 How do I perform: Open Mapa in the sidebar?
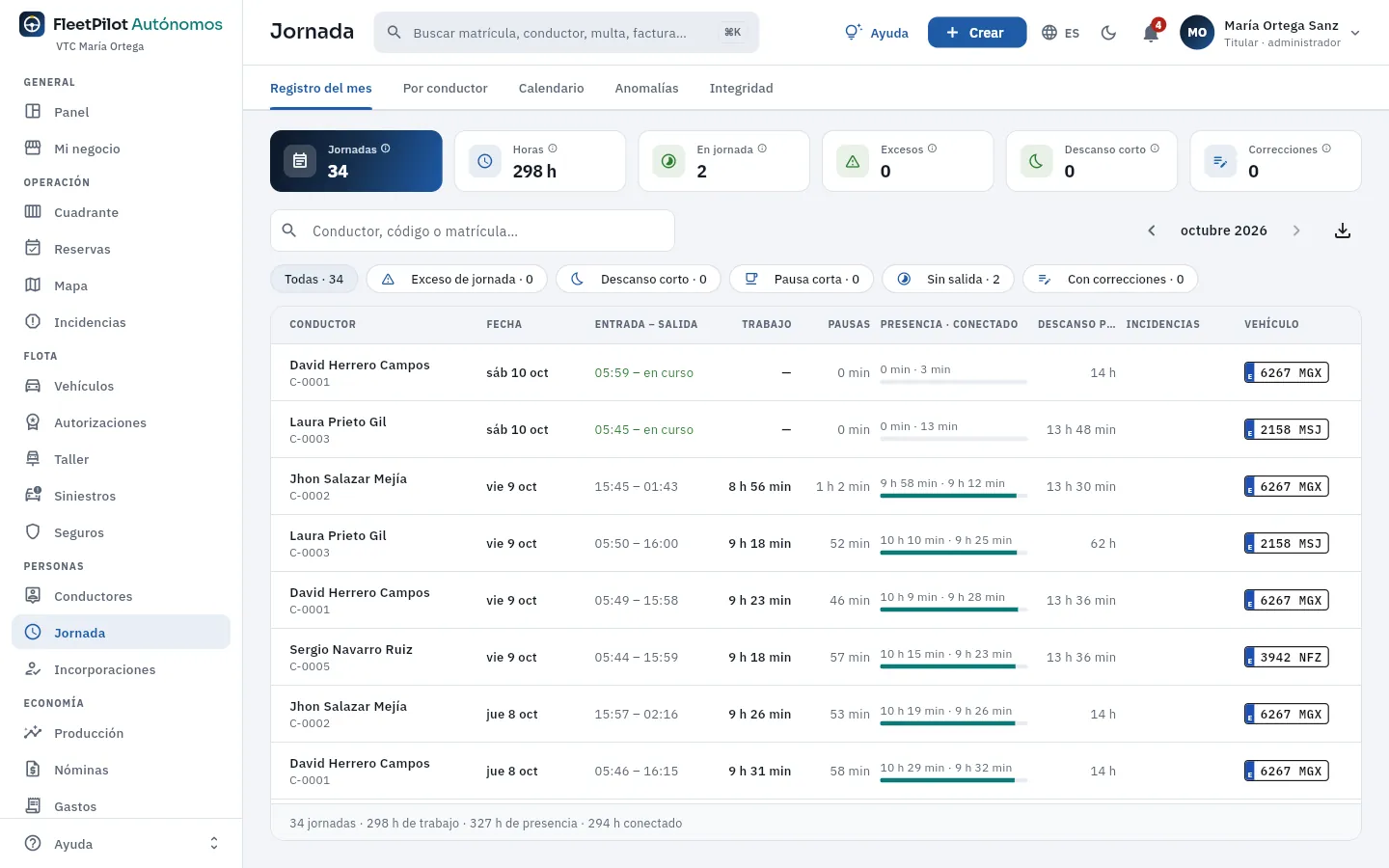[x=121, y=285]
